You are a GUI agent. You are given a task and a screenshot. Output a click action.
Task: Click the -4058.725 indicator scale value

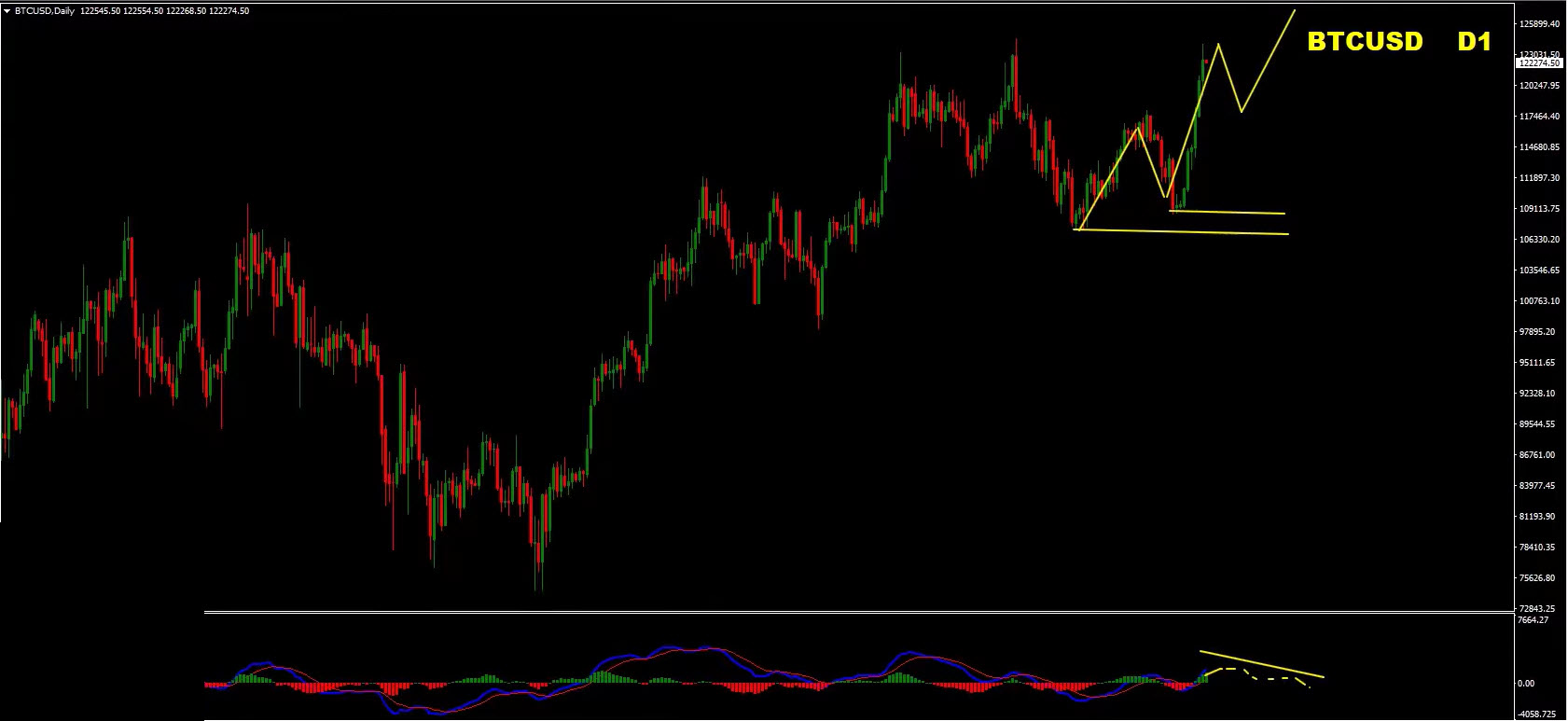1536,714
